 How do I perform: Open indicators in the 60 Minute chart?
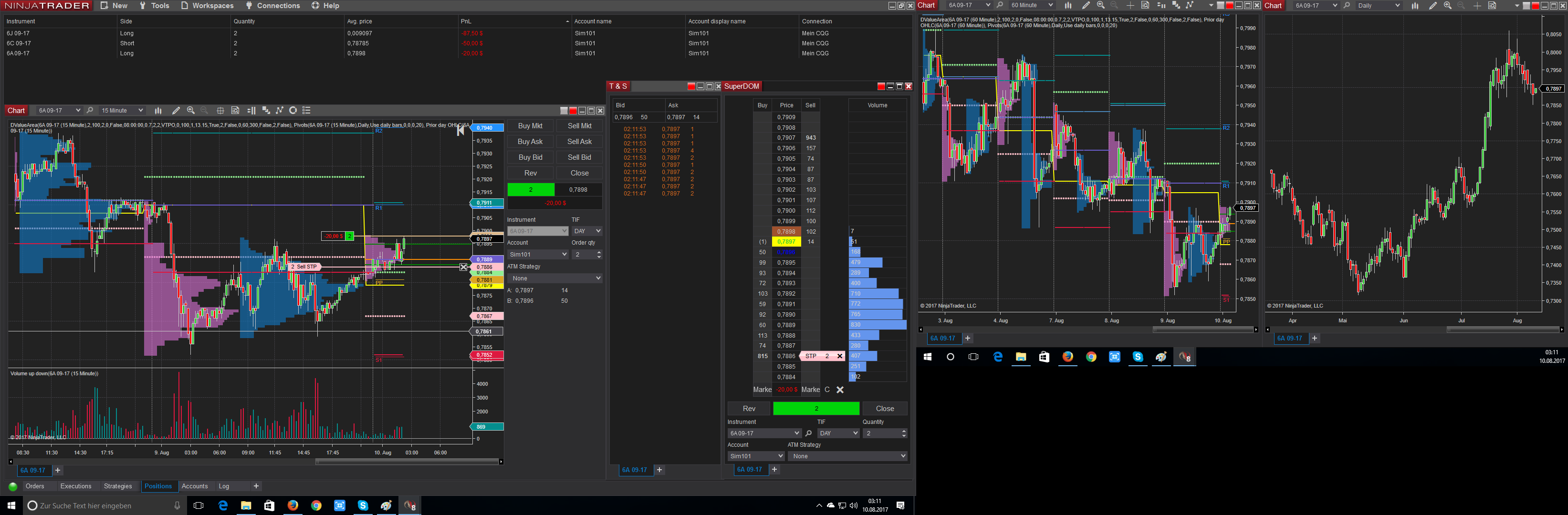click(1175, 5)
